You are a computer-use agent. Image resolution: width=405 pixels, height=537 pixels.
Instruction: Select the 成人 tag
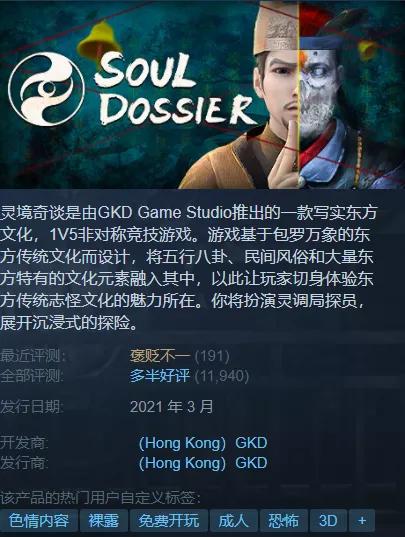(x=233, y=521)
